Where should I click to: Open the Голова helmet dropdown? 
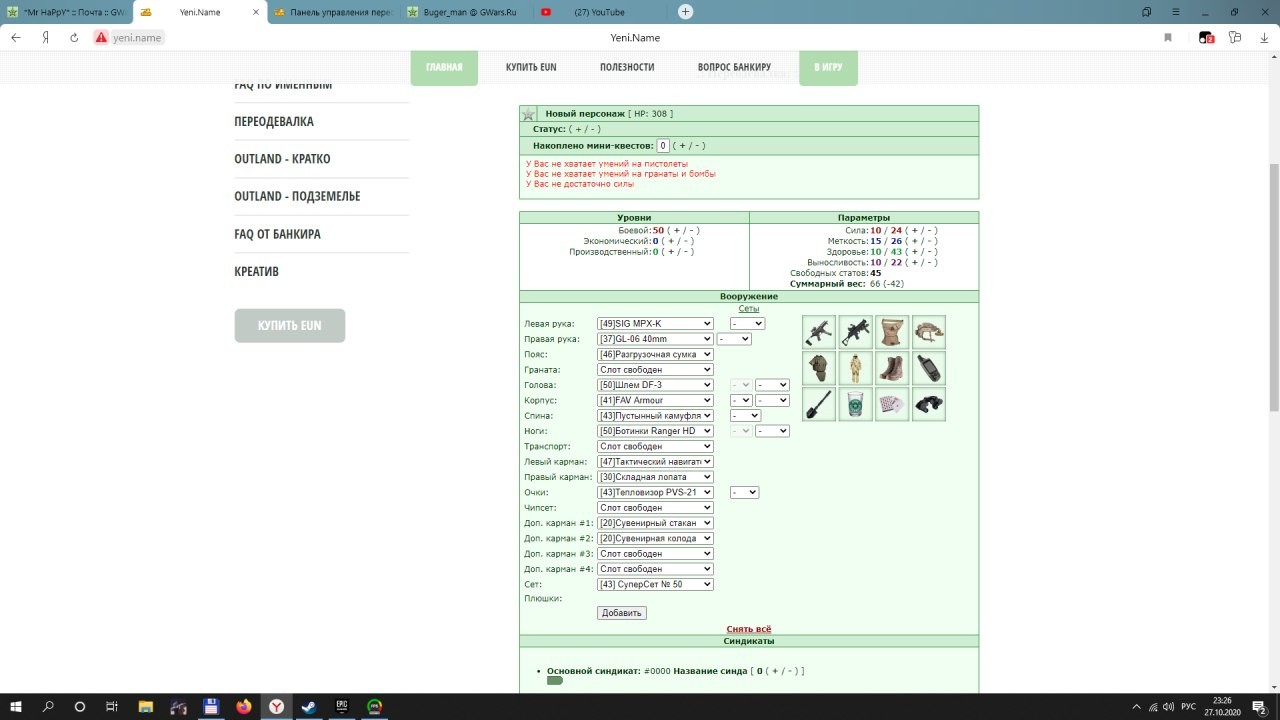(x=655, y=385)
